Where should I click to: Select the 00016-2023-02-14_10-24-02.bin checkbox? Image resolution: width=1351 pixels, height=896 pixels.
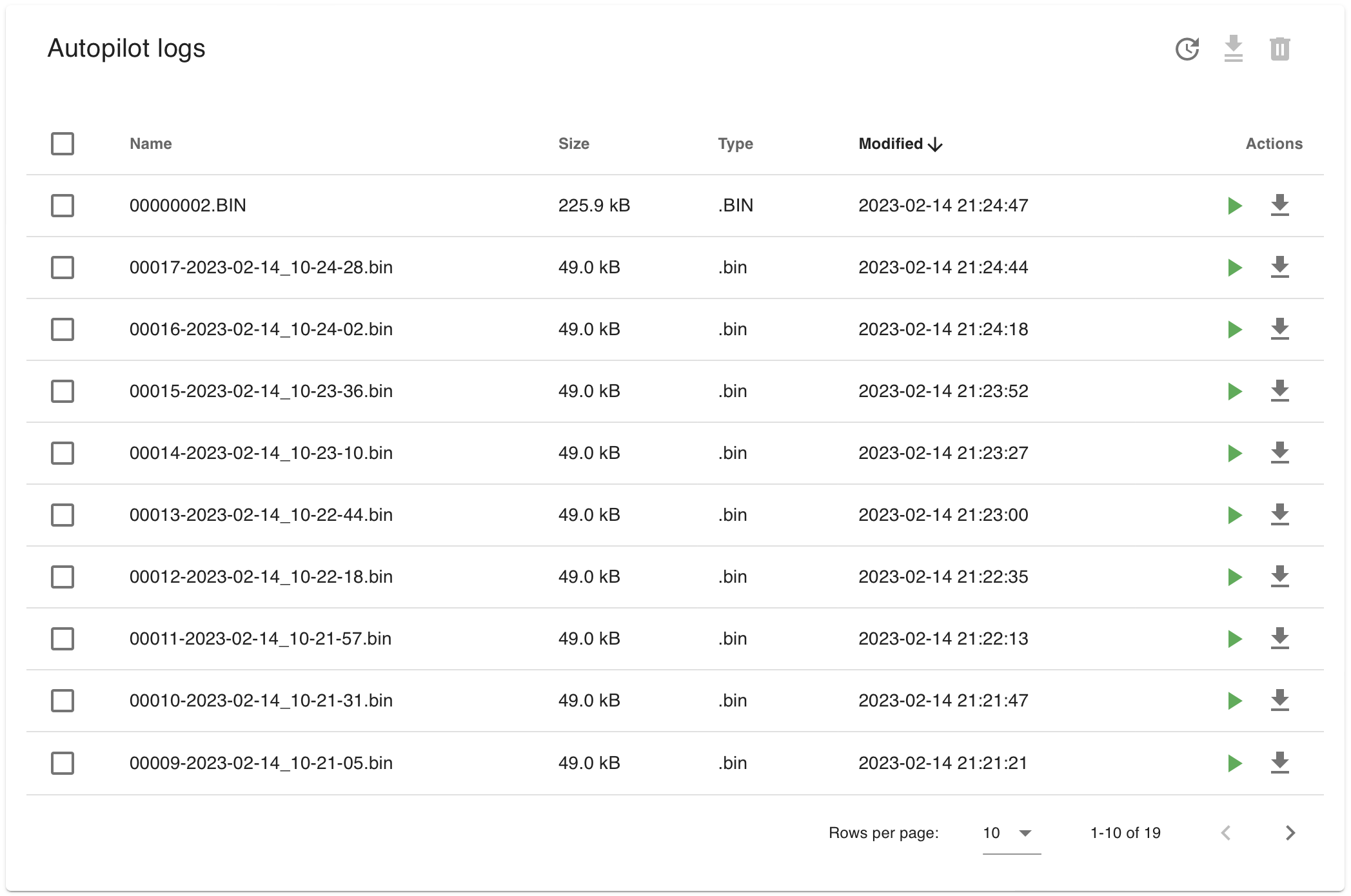63,329
